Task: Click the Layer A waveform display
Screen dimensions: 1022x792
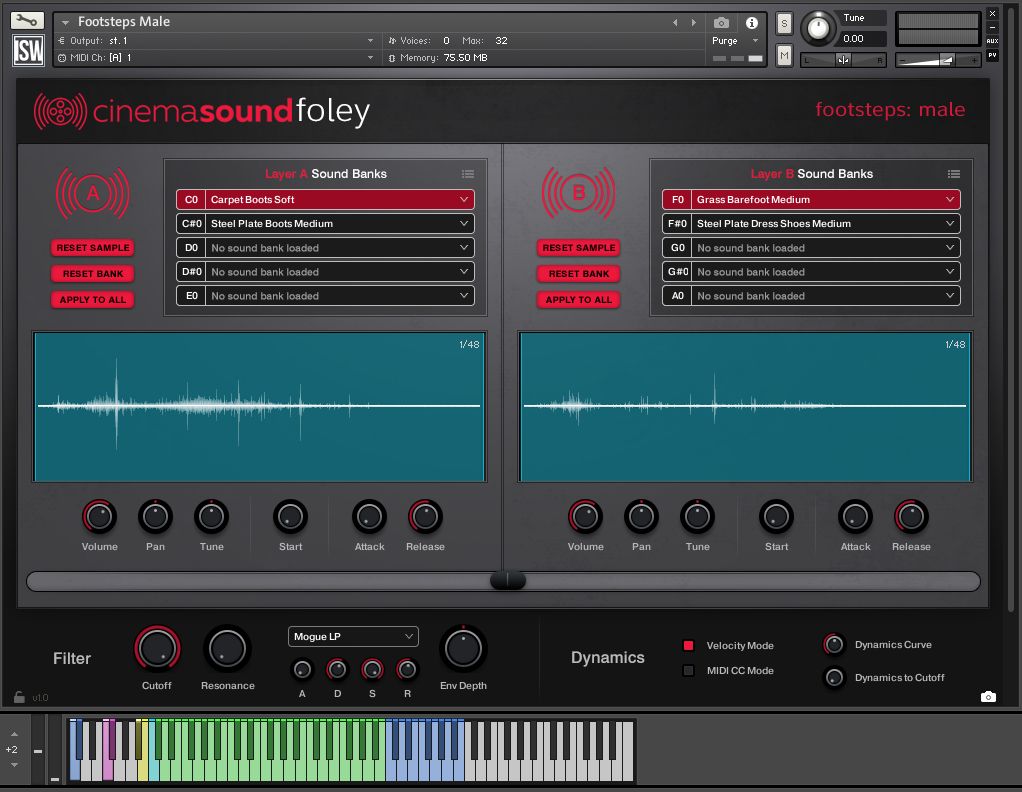Action: tap(259, 406)
